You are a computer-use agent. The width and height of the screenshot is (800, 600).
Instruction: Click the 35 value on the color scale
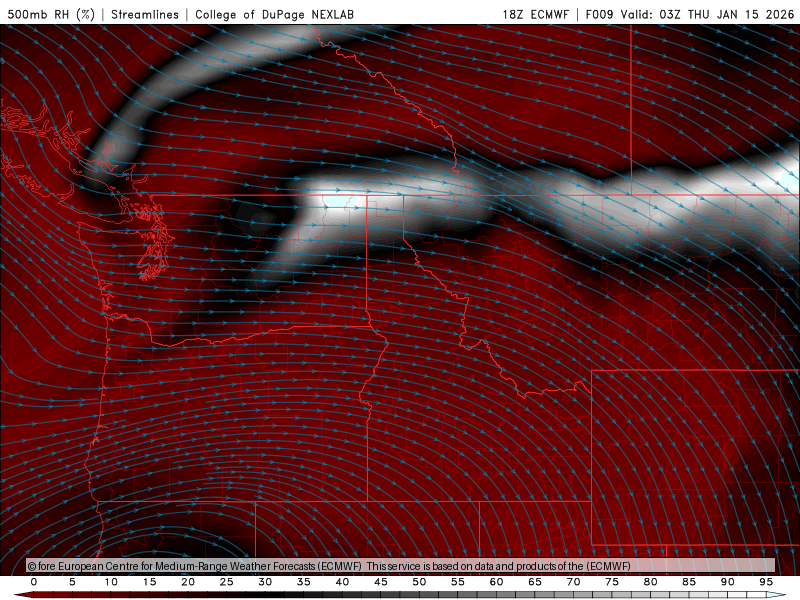(x=304, y=582)
